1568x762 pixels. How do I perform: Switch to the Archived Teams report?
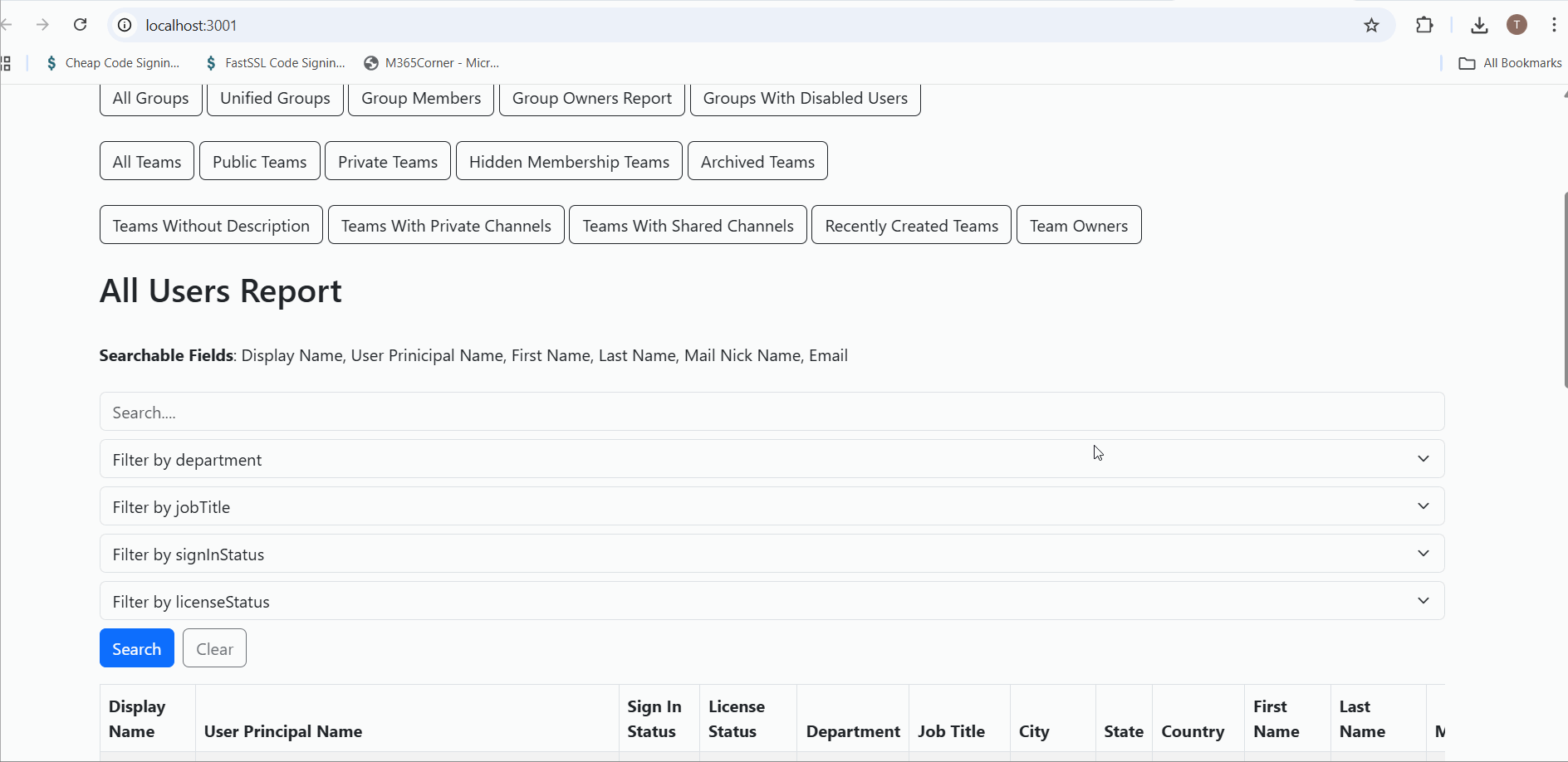click(x=757, y=161)
